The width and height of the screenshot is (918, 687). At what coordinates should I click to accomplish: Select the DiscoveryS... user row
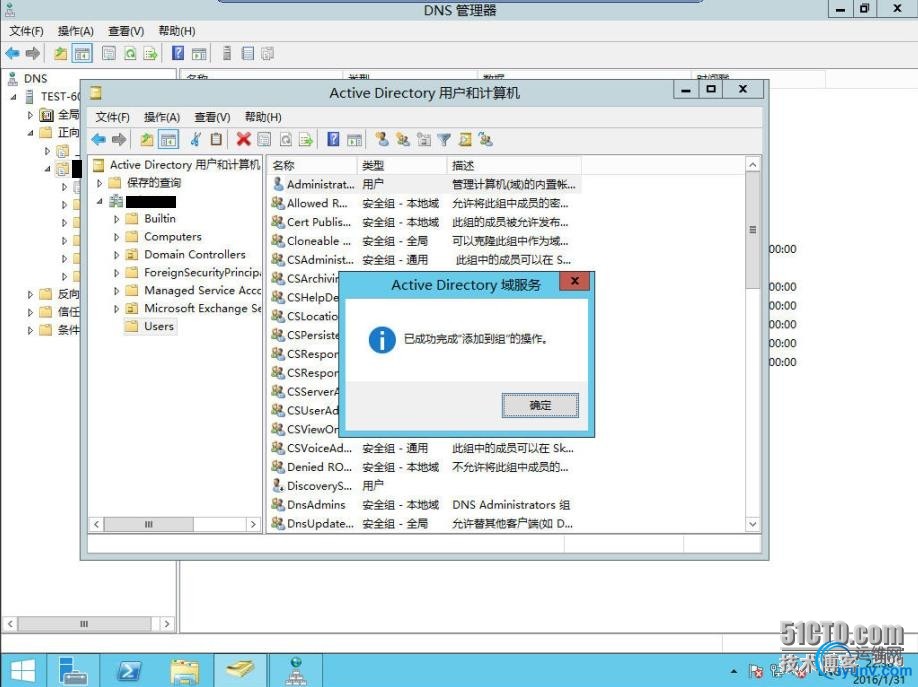pyautogui.click(x=425, y=486)
